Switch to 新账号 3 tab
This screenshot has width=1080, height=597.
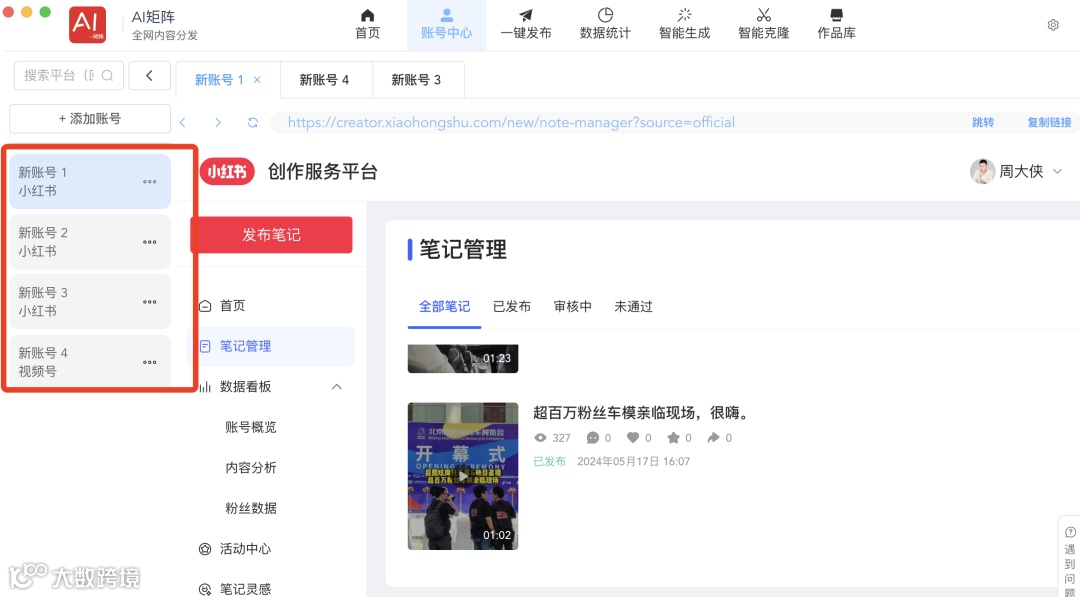[x=418, y=80]
